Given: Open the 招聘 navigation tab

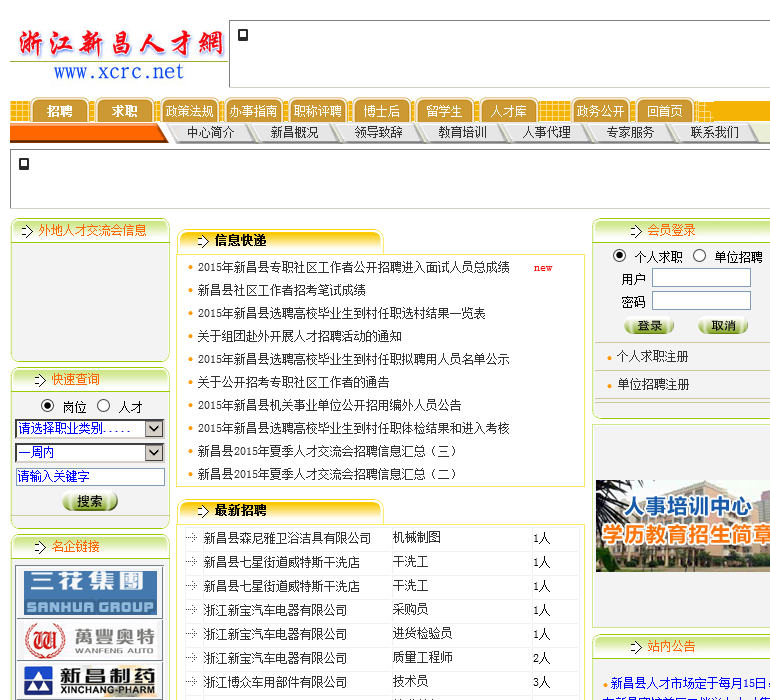Looking at the screenshot, I should pyautogui.click(x=60, y=111).
